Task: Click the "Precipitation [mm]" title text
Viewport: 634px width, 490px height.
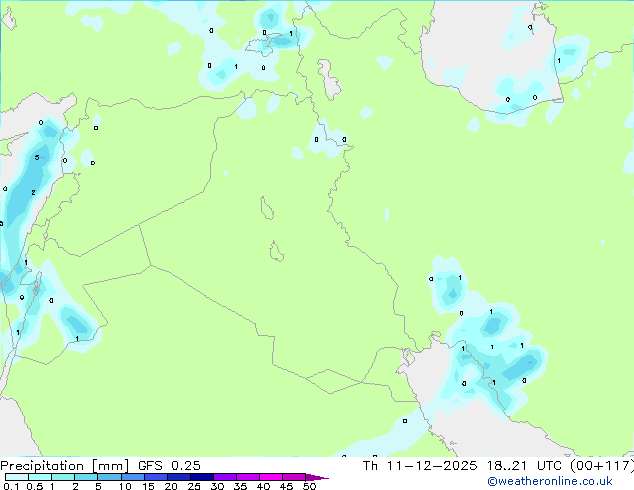Action: pyautogui.click(x=64, y=466)
